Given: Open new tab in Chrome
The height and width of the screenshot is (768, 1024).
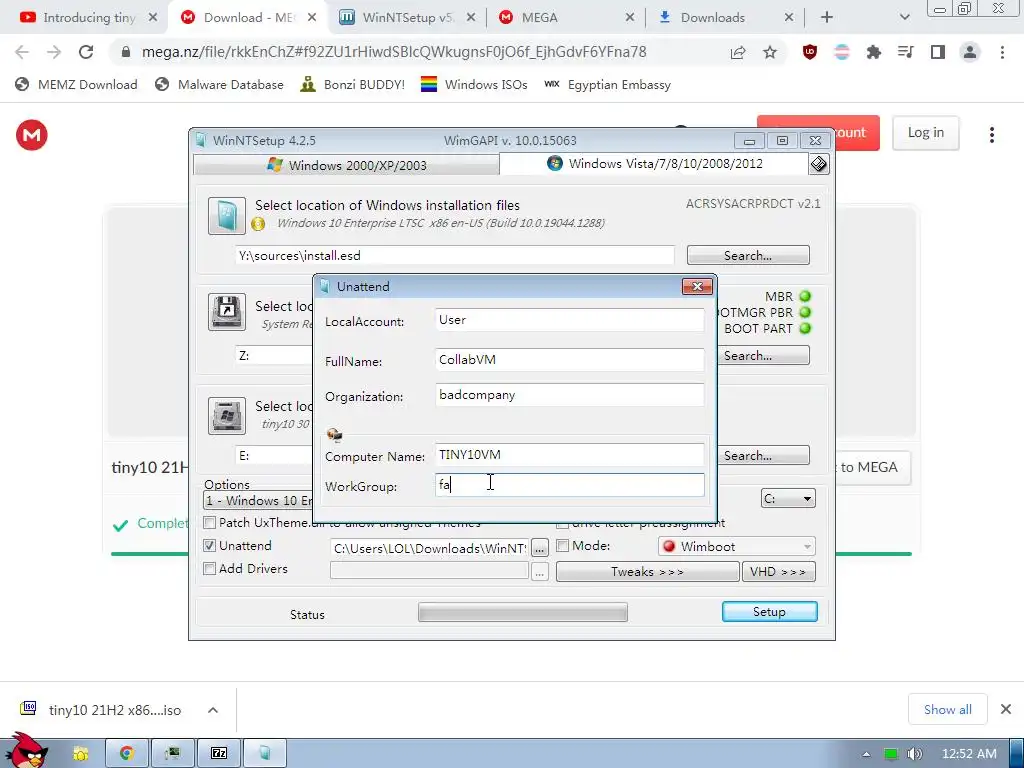Looking at the screenshot, I should [x=827, y=18].
